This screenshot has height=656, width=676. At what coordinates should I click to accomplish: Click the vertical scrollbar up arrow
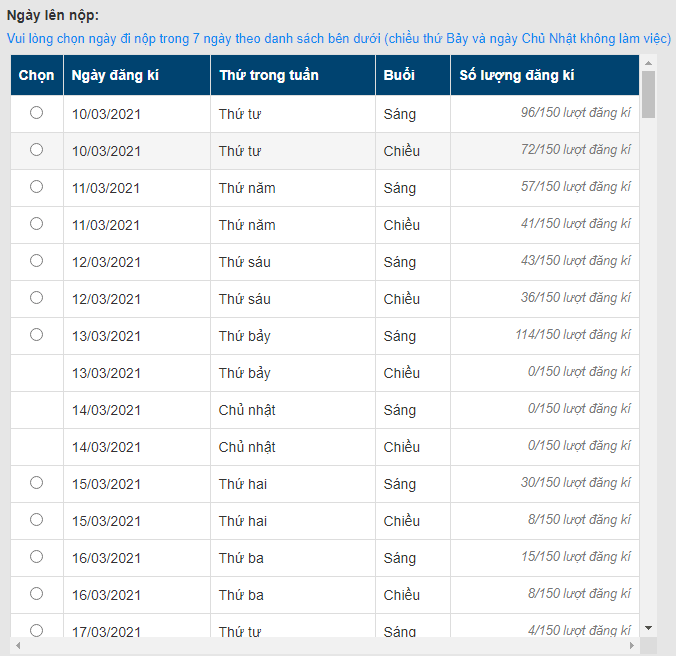(x=648, y=63)
